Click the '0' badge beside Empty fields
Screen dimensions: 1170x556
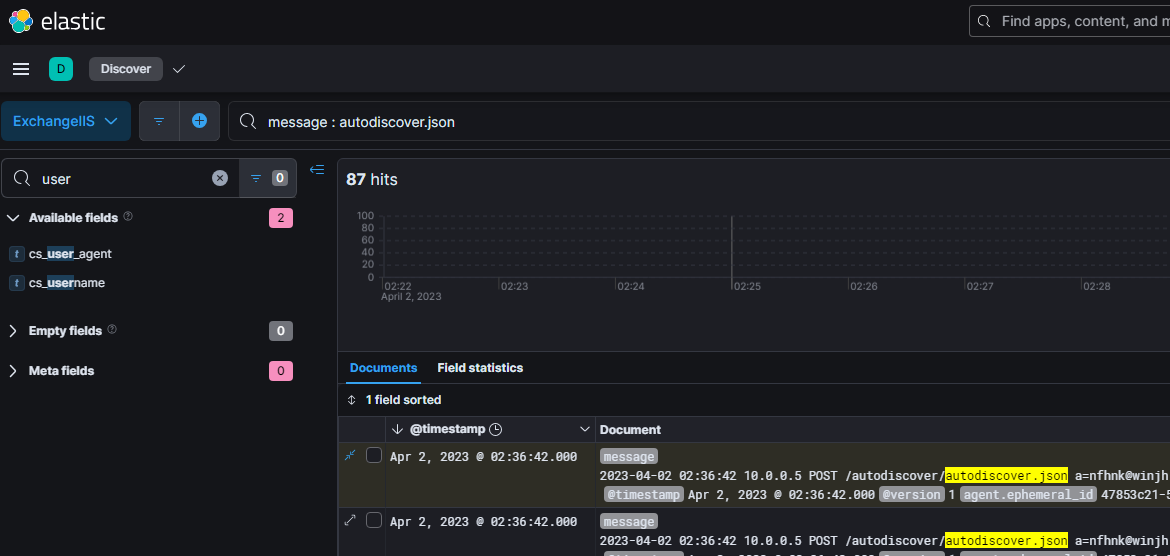[281, 331]
